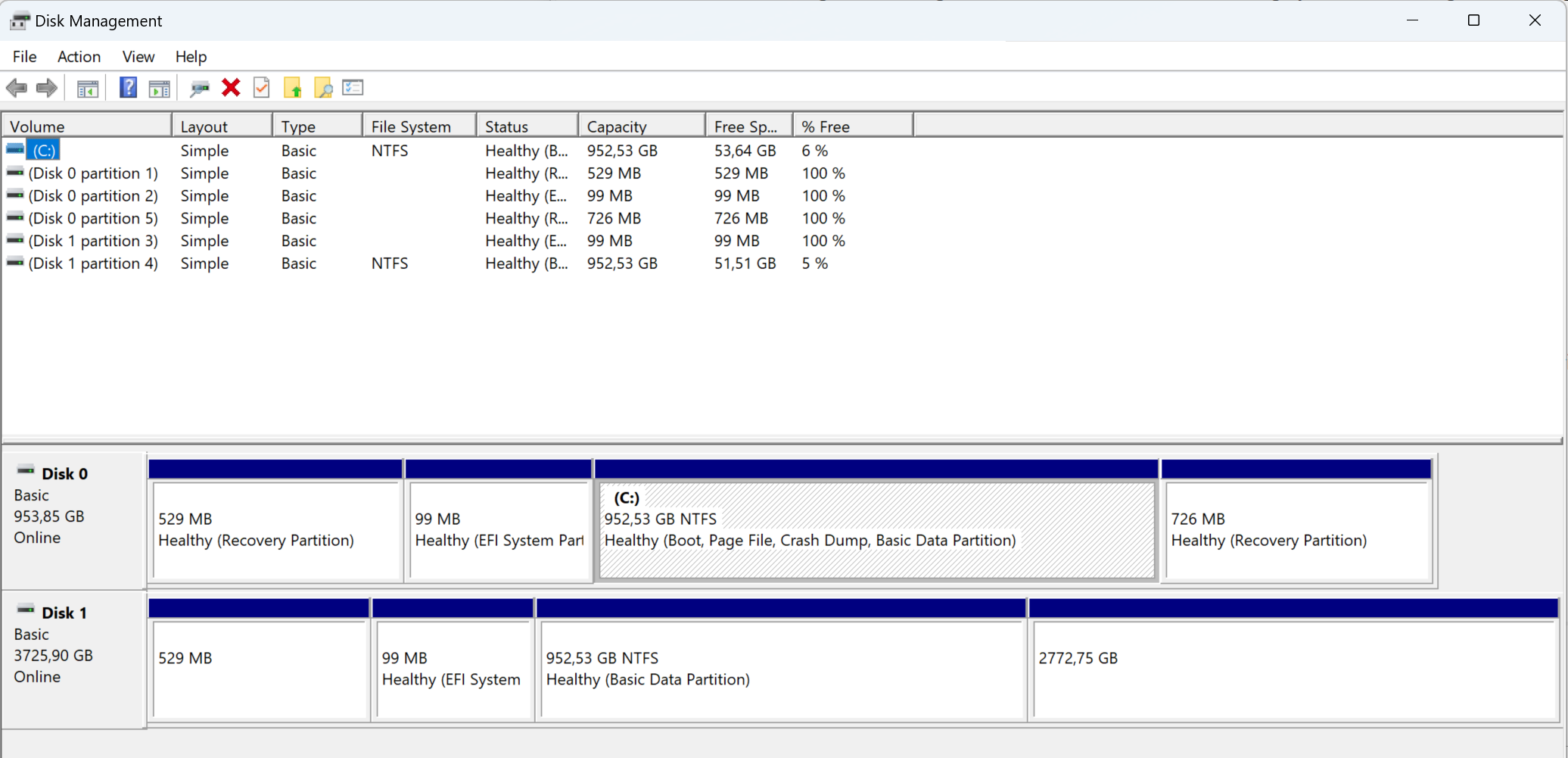Click the drive icon for Disk 1 partition 4
This screenshot has height=758, width=1568.
click(15, 263)
